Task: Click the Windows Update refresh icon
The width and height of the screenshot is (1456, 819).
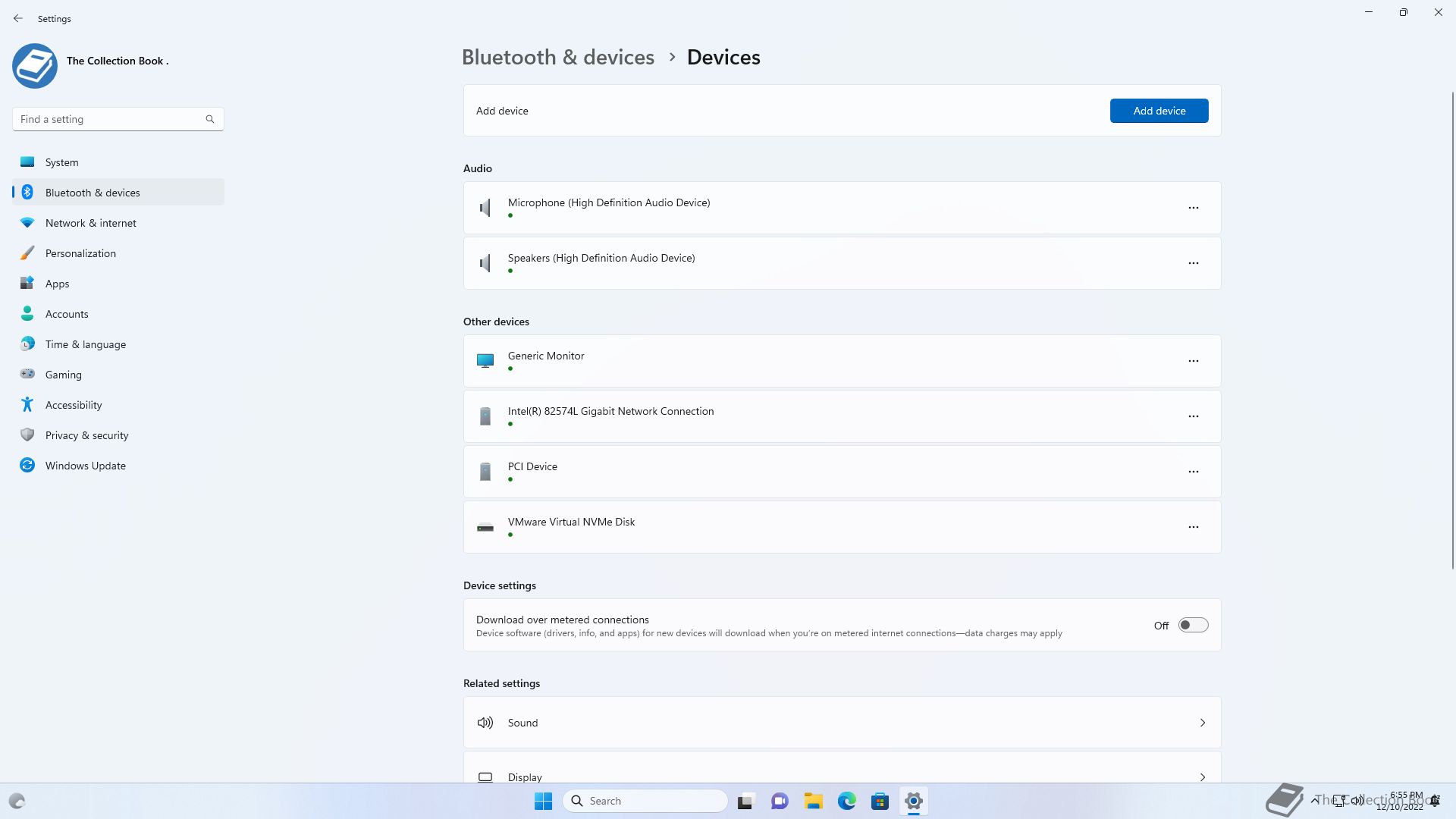Action: [x=27, y=465]
